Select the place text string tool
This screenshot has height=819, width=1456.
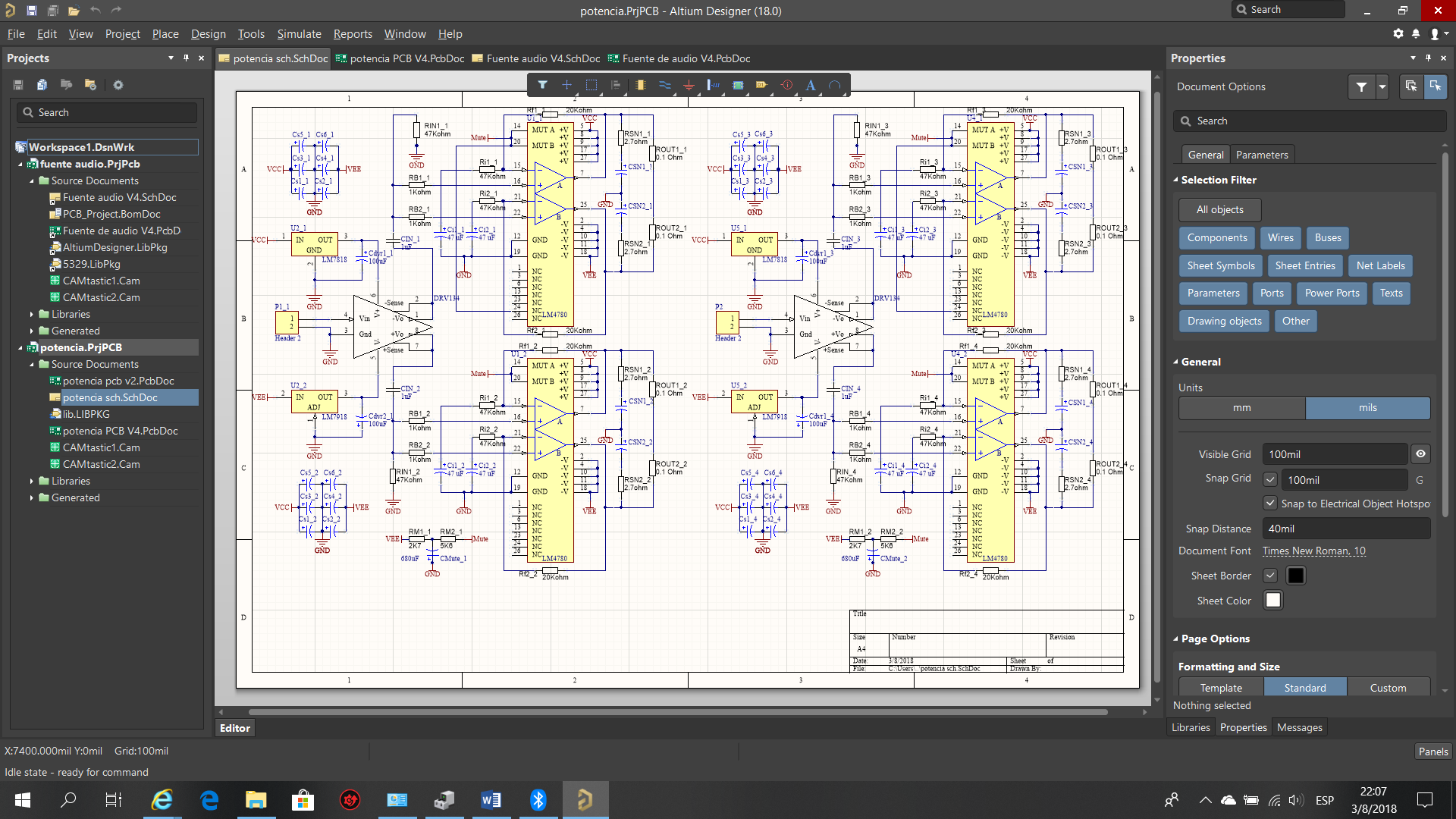[x=811, y=85]
